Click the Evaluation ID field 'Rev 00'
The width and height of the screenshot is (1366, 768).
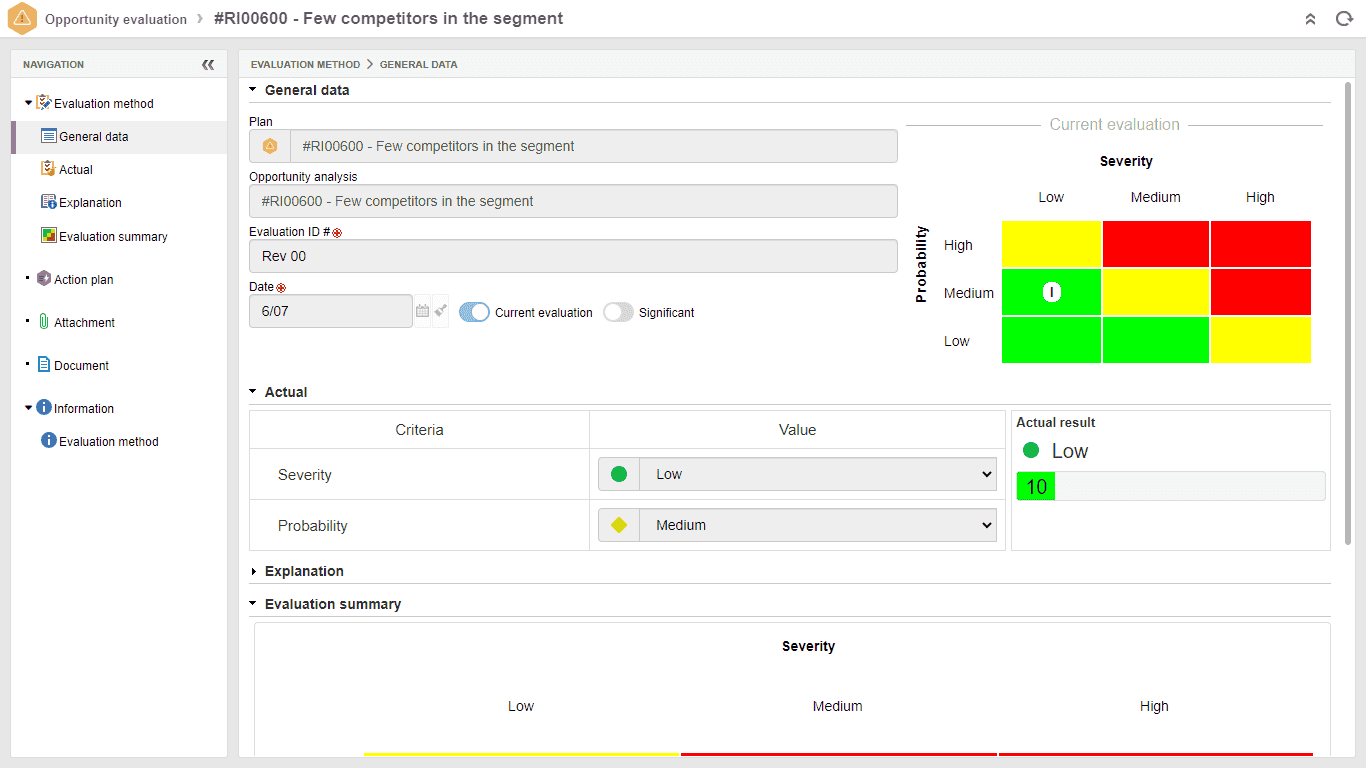(x=573, y=256)
